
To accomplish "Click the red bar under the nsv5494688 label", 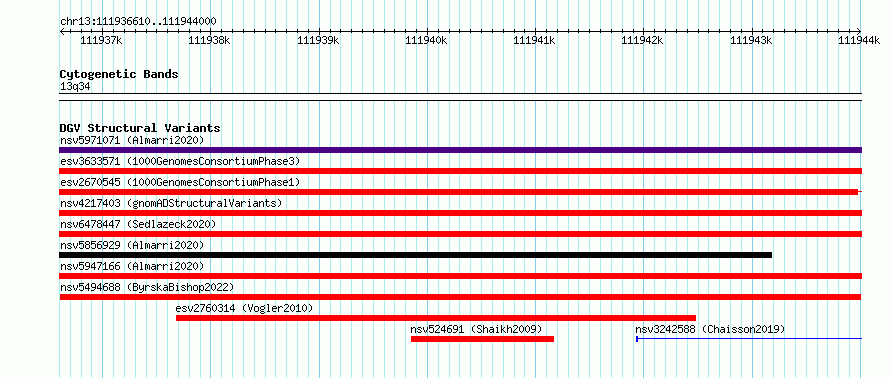I will 460,297.
